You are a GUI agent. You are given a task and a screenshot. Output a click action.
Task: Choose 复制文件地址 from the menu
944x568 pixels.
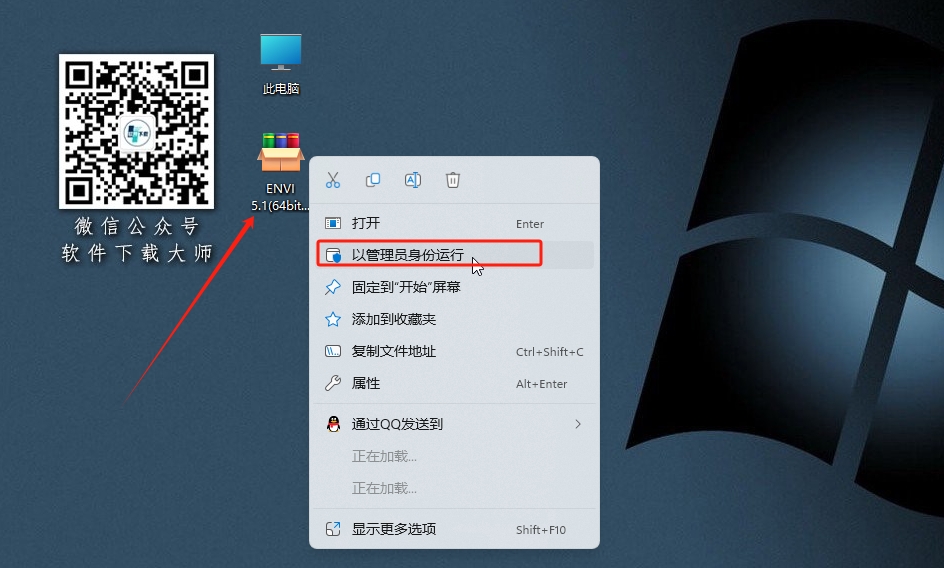pos(455,351)
